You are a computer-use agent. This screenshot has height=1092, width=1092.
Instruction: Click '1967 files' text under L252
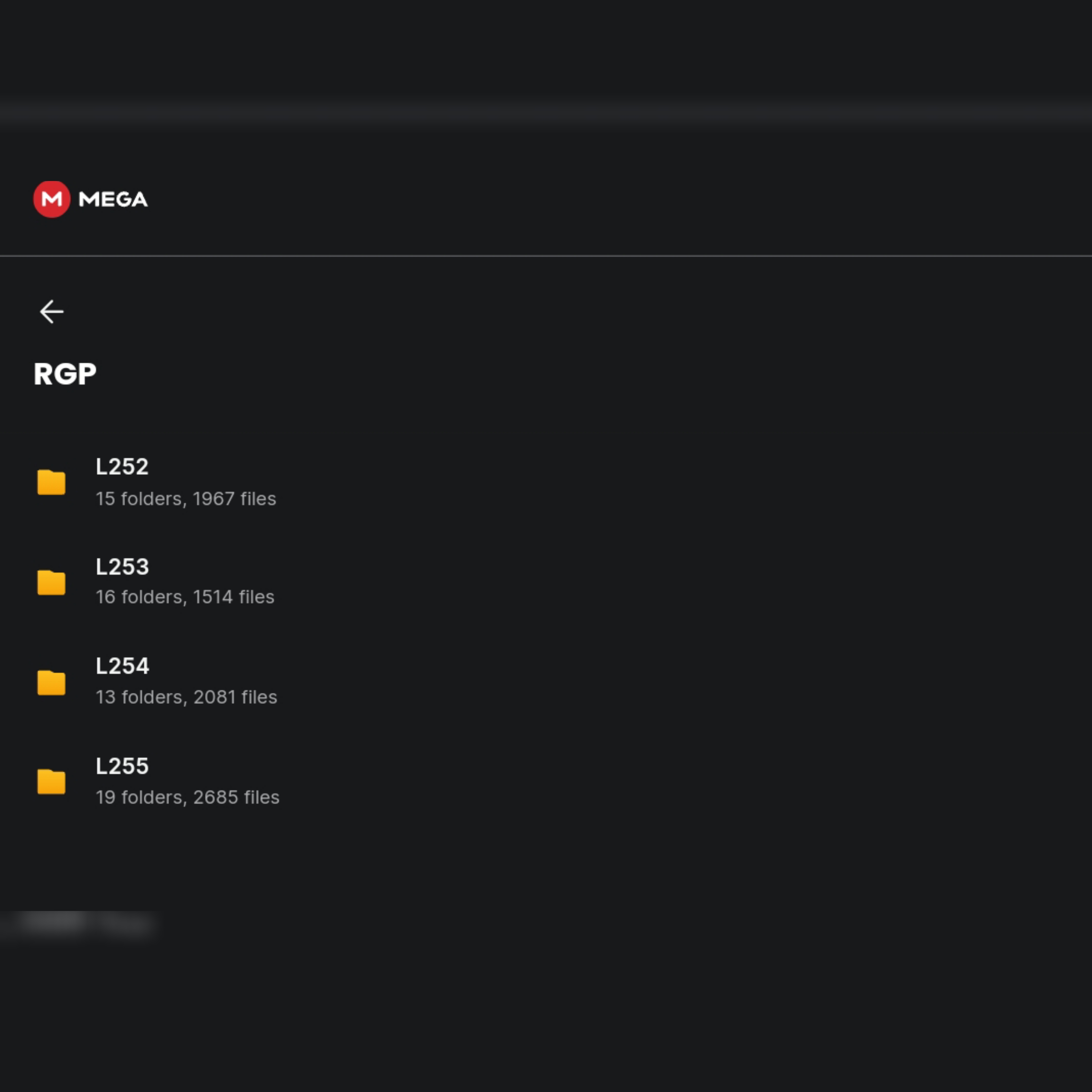[234, 499]
